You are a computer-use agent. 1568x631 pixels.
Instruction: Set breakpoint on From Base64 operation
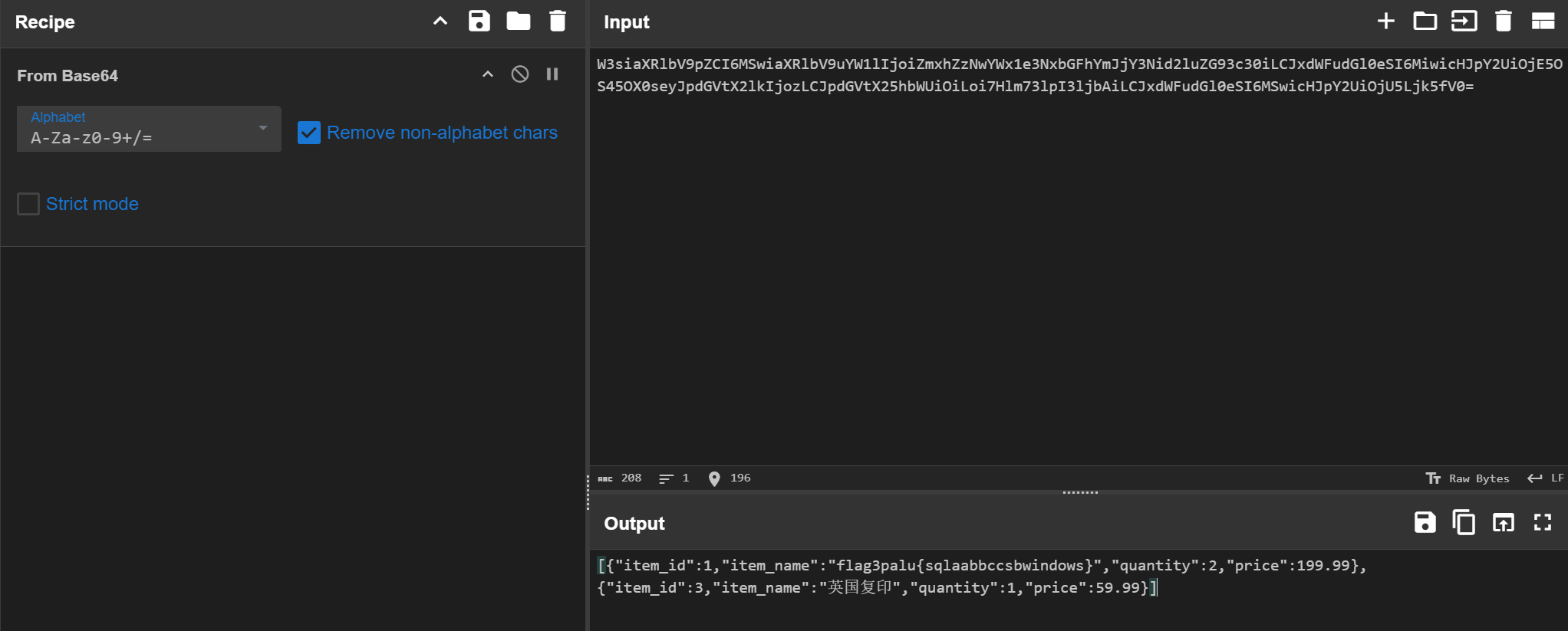(x=552, y=74)
